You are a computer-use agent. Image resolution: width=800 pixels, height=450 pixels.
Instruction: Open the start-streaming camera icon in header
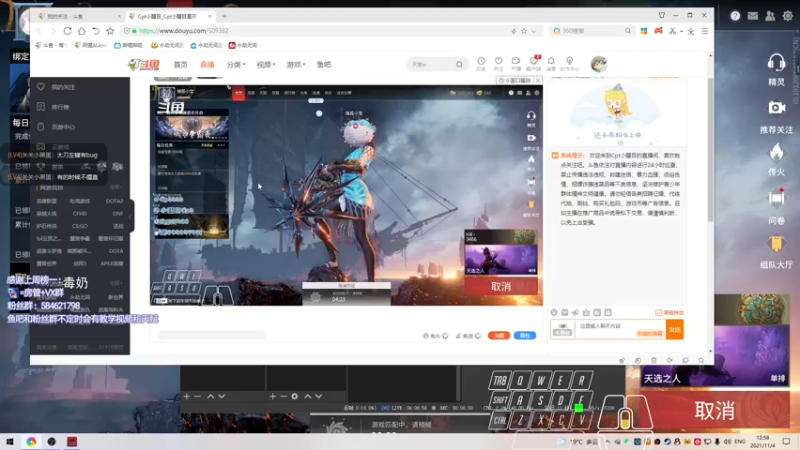(x=516, y=64)
